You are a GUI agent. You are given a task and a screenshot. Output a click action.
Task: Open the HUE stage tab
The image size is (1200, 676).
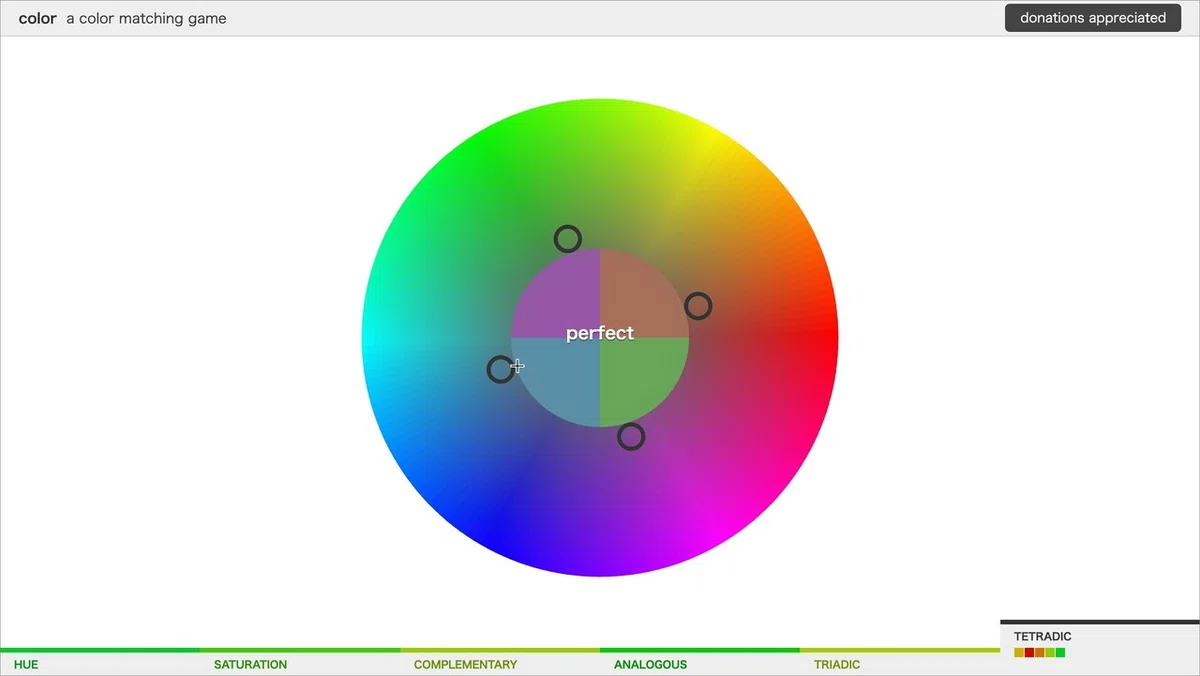coord(100,662)
